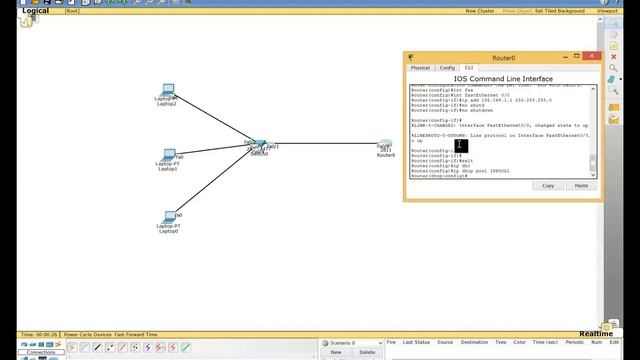Click Fast Forward Time

point(136,334)
